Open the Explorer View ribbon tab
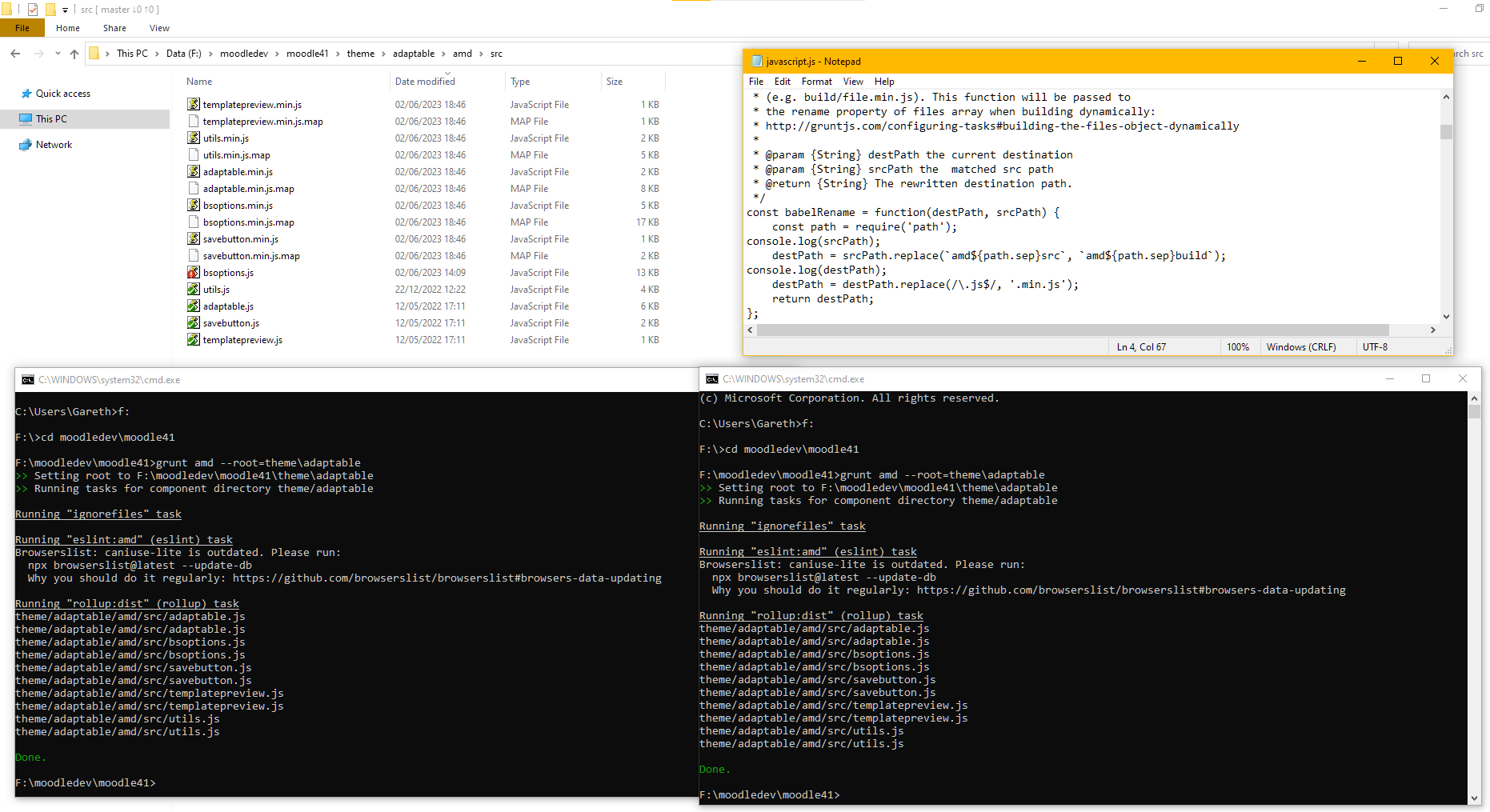Screen dimensions: 1490x812 (159, 28)
